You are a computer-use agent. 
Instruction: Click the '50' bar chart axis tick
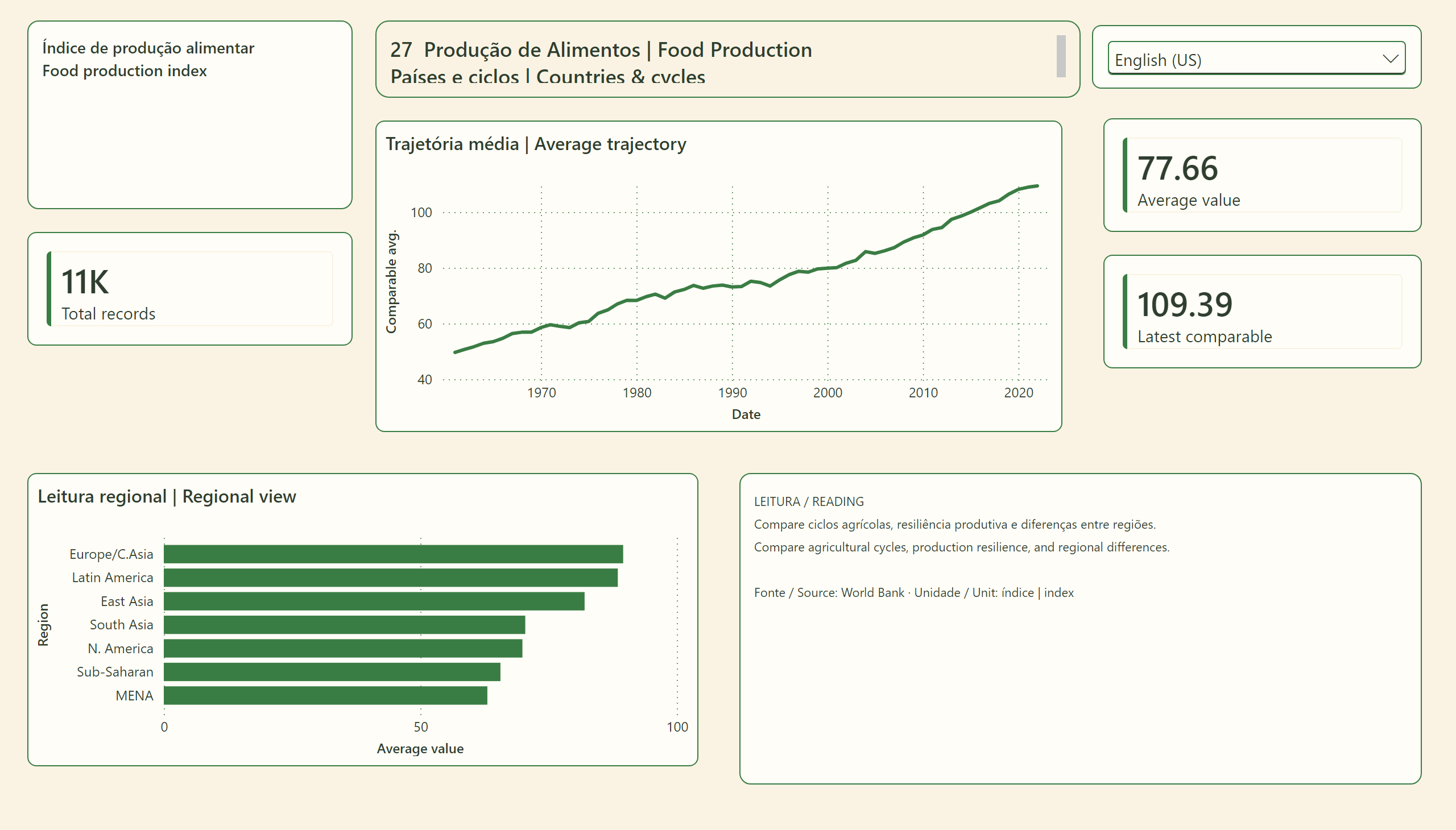421,727
